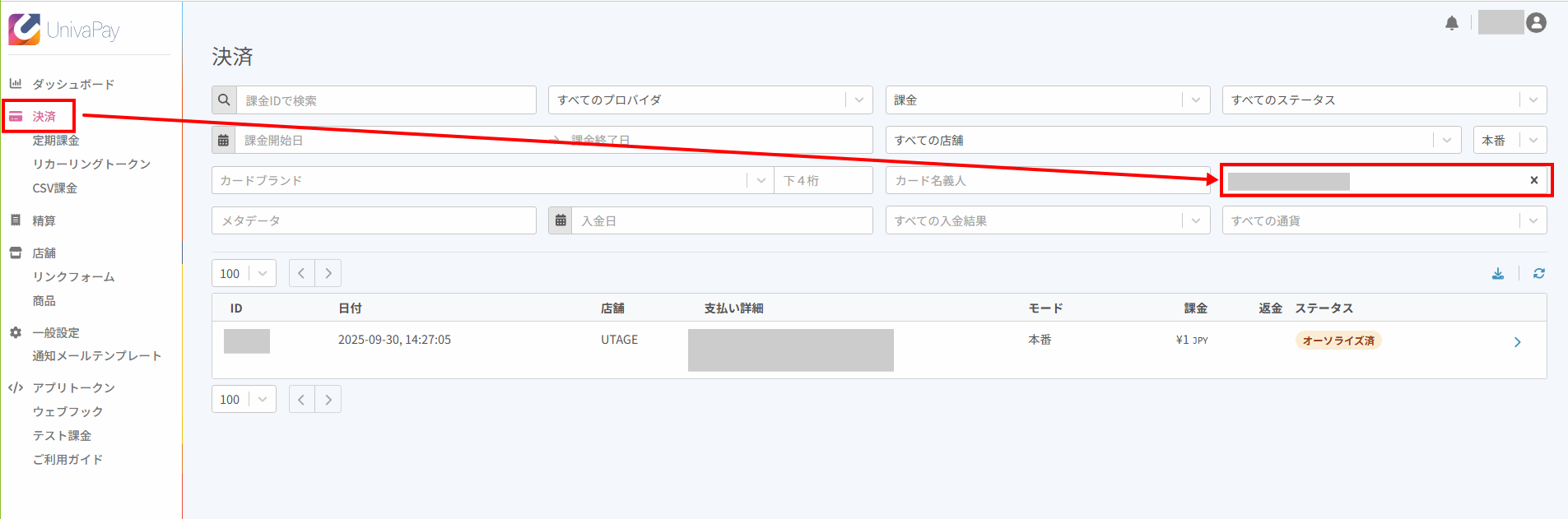This screenshot has width=1568, height=519.
Task: Click the オーソライズ済 status badge
Action: click(1338, 340)
